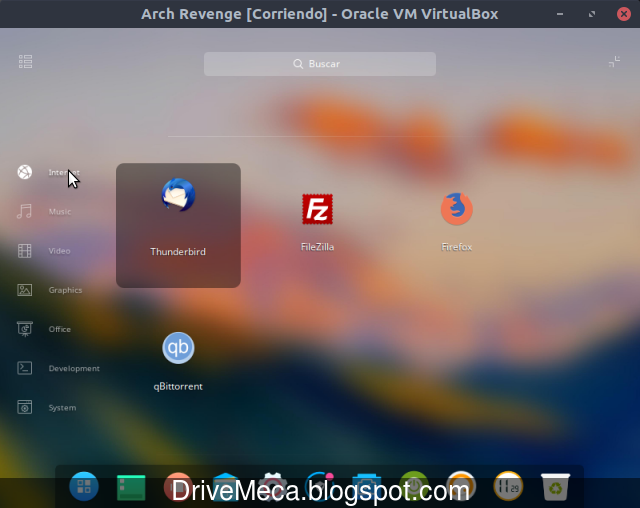Select the Video category
This screenshot has width=640, height=508.
click(x=44, y=251)
